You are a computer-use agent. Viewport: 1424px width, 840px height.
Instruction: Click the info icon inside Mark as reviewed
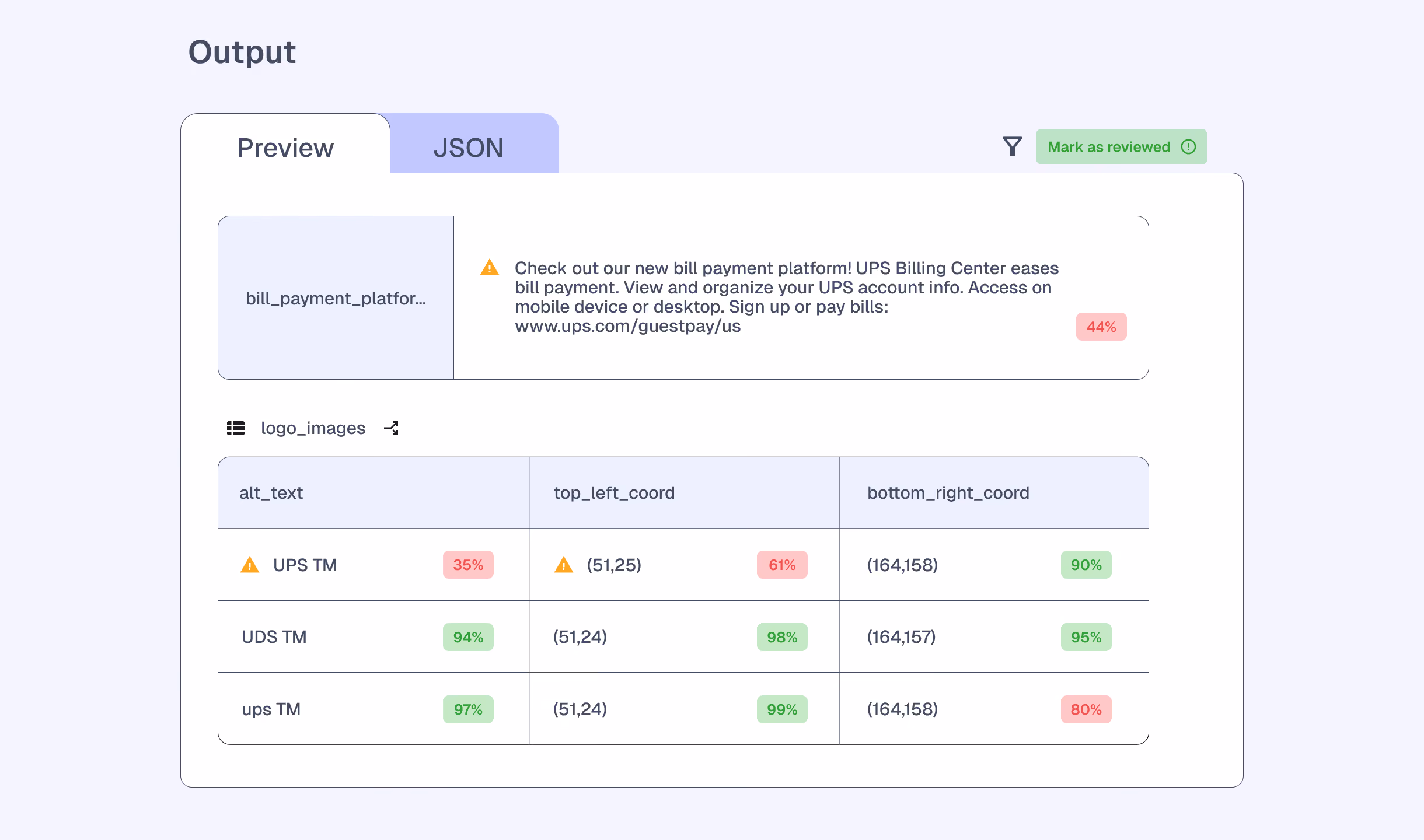point(1188,147)
